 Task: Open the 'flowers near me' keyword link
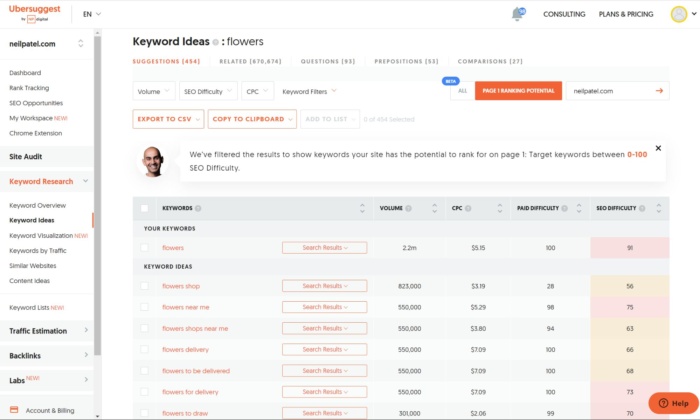point(186,307)
